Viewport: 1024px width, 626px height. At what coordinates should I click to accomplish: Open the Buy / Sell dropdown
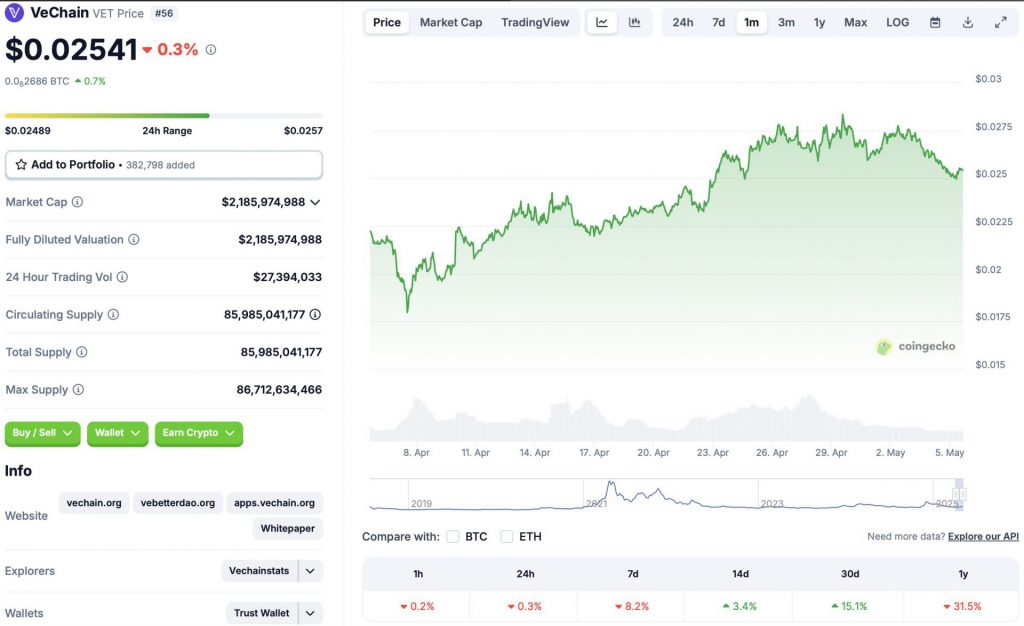[42, 433]
